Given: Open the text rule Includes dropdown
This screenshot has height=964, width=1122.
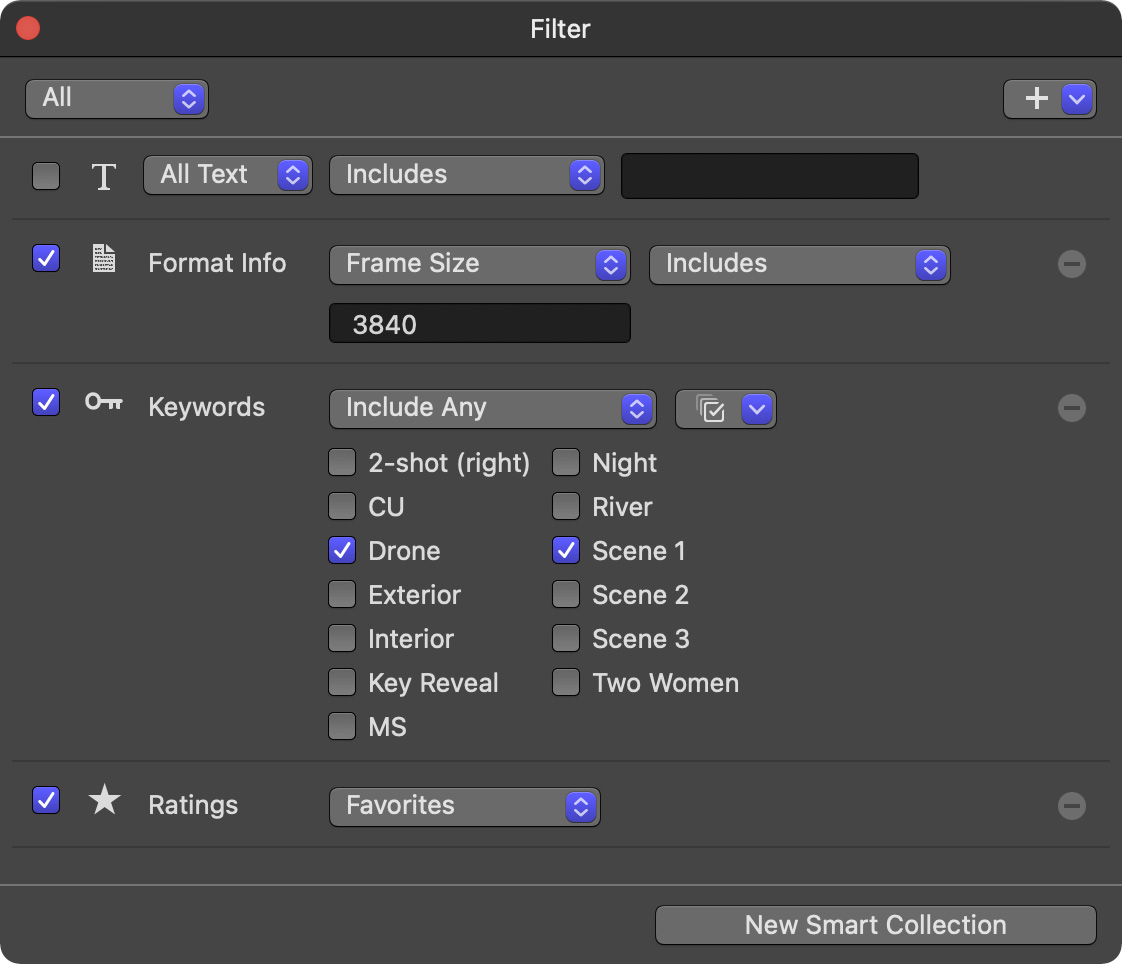Looking at the screenshot, I should point(467,175).
